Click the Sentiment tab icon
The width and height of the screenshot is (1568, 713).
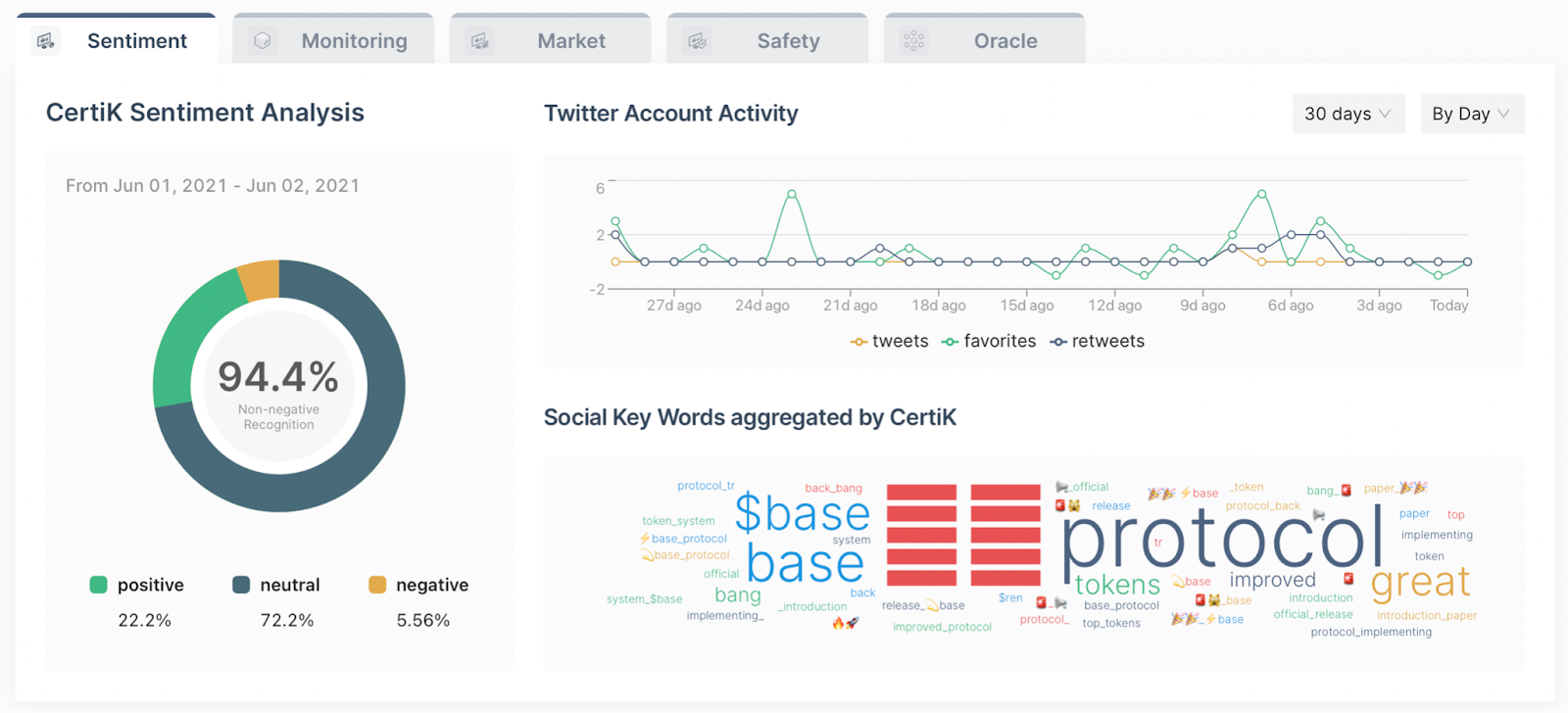(x=45, y=41)
